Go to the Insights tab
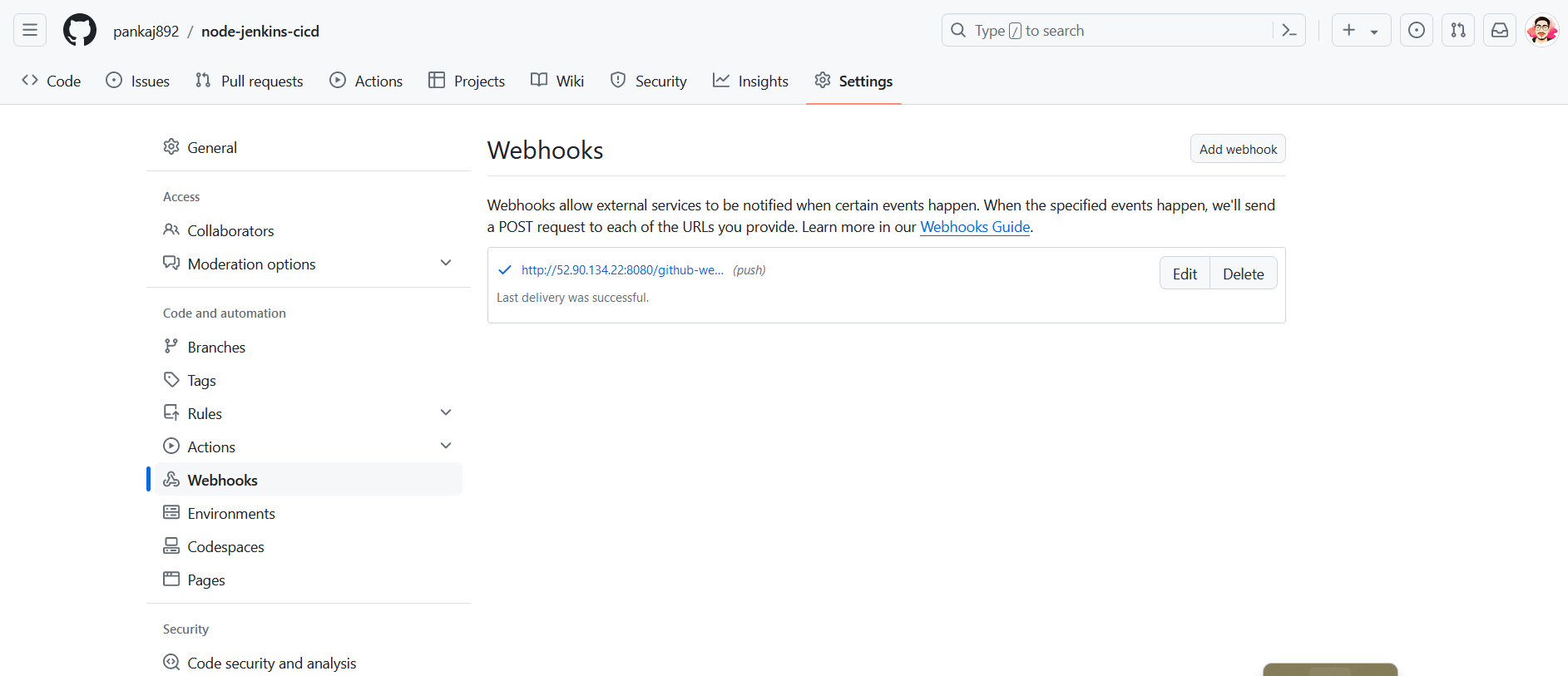 coord(750,81)
